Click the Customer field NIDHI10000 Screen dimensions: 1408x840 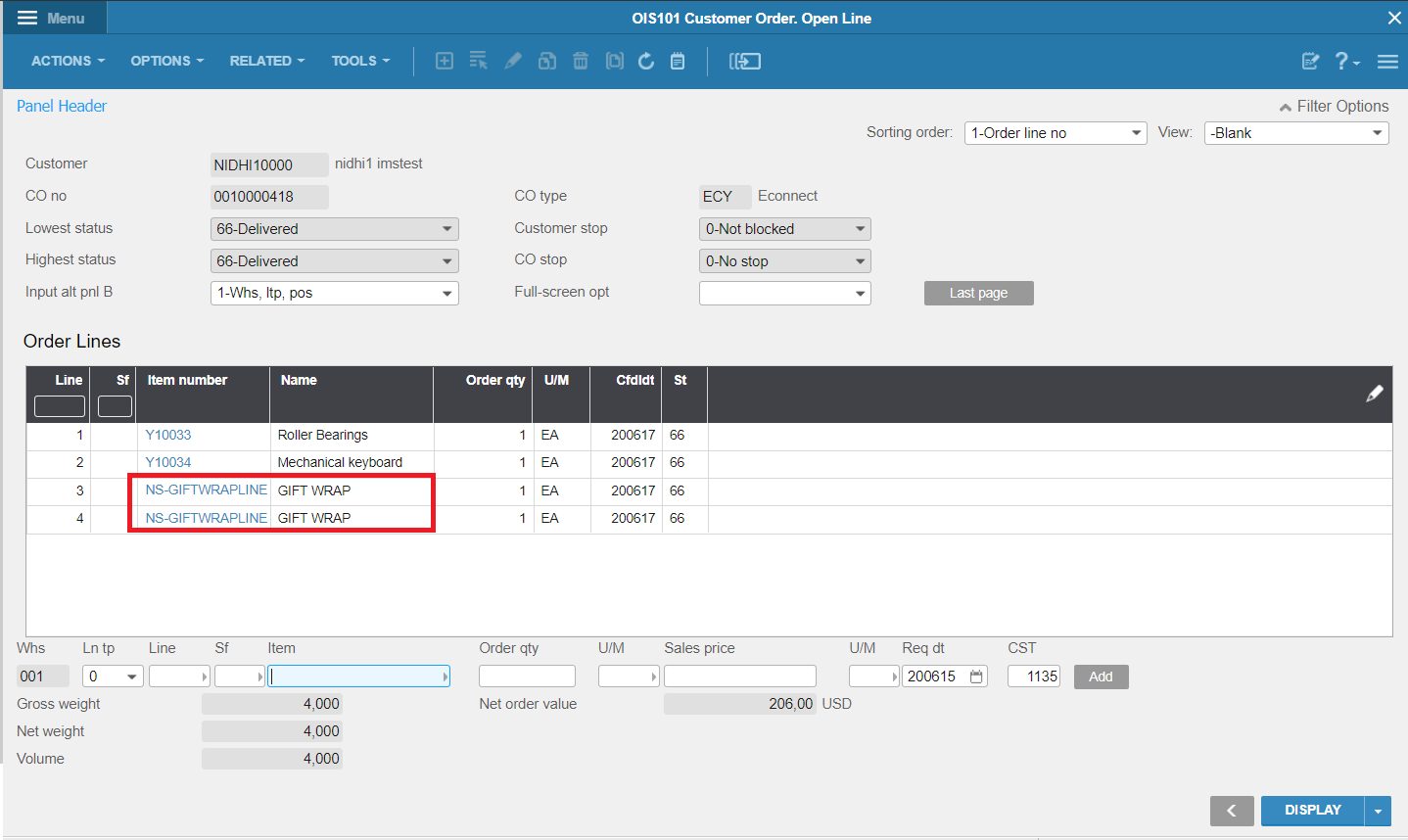269,165
